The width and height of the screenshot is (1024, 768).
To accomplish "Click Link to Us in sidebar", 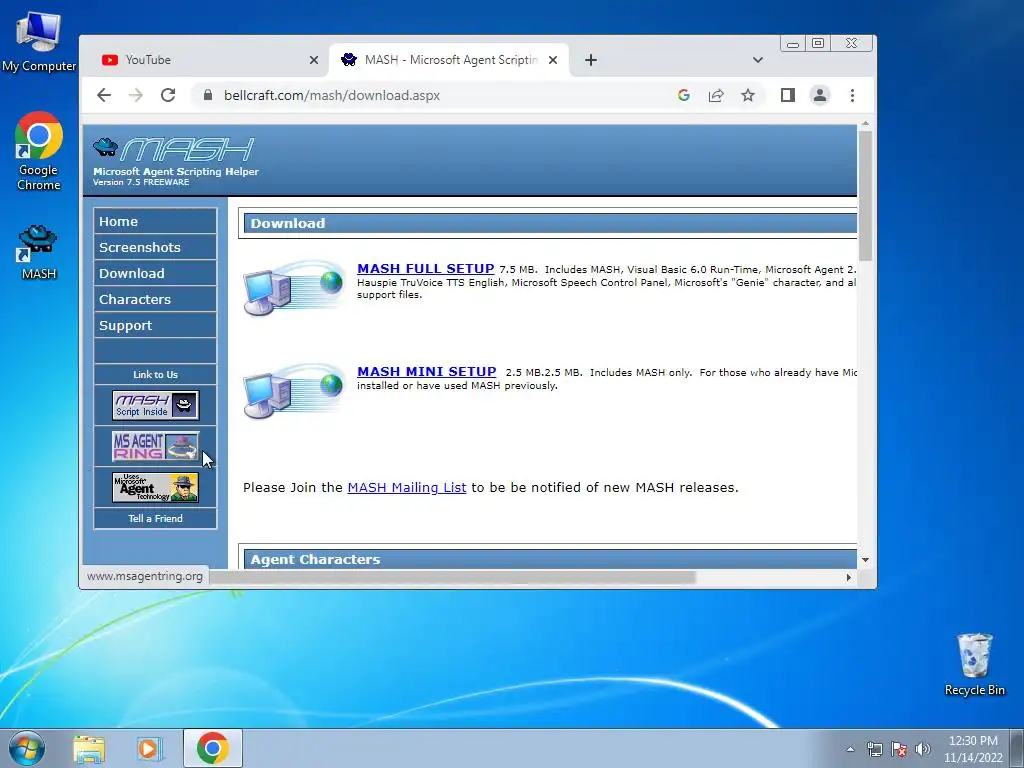I will [x=155, y=374].
